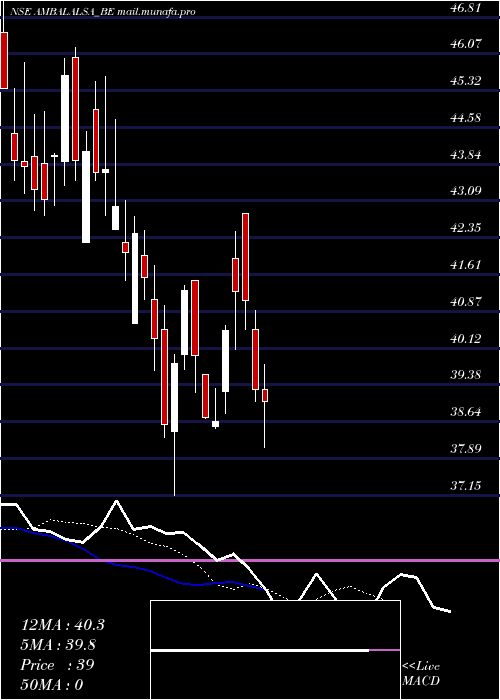Click the 45.32 price axis label
The width and height of the screenshot is (500, 700).
coord(466,81)
